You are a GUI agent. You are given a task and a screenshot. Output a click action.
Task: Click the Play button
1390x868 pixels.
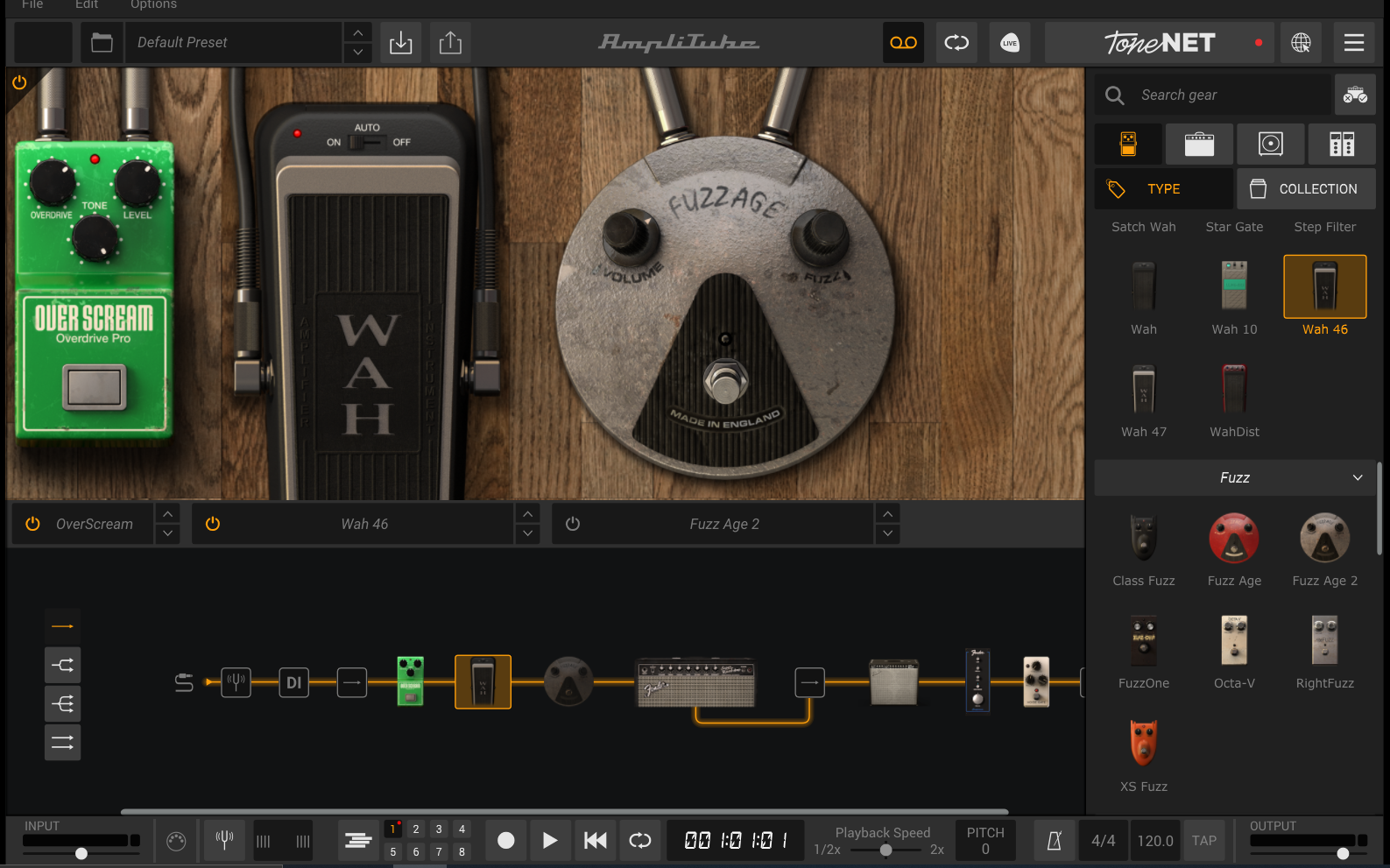pos(549,841)
